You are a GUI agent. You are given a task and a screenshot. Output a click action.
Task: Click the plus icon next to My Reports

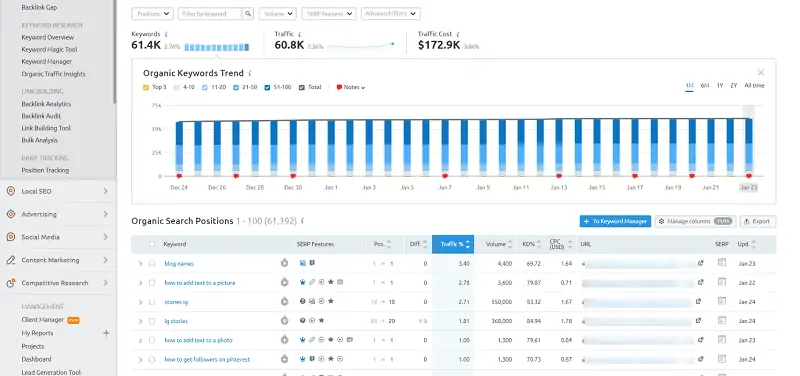[x=106, y=333]
